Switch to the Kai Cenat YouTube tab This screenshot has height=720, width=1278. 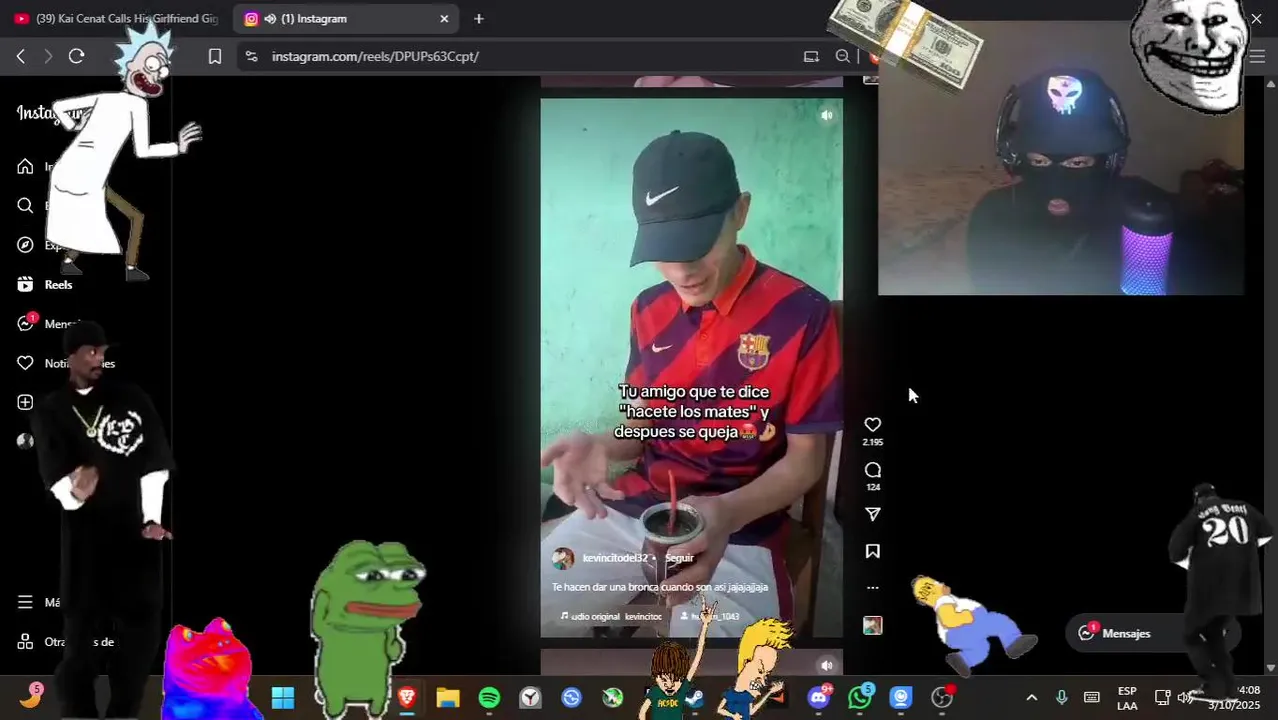pos(117,18)
